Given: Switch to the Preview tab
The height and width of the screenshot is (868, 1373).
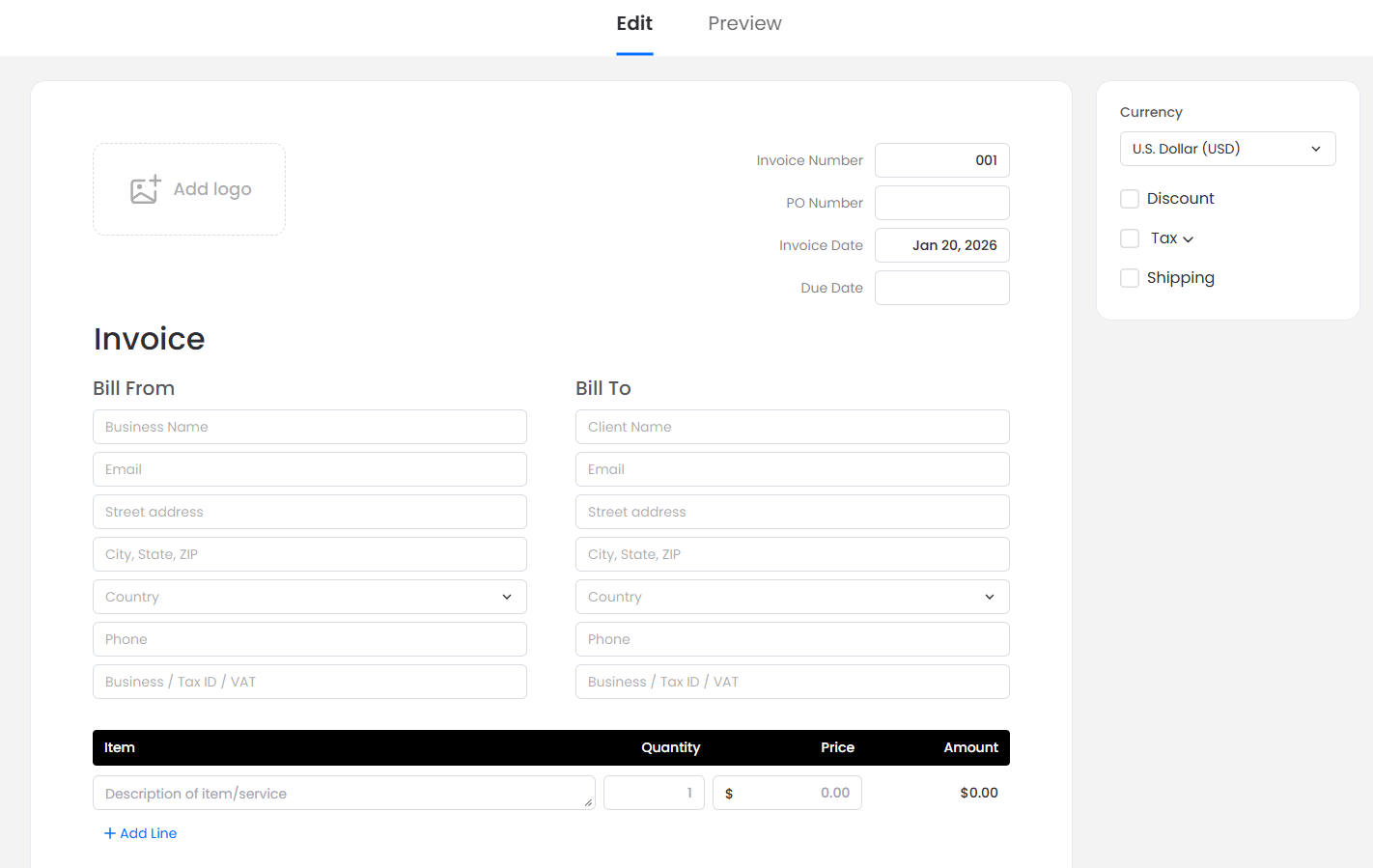Looking at the screenshot, I should [x=744, y=23].
